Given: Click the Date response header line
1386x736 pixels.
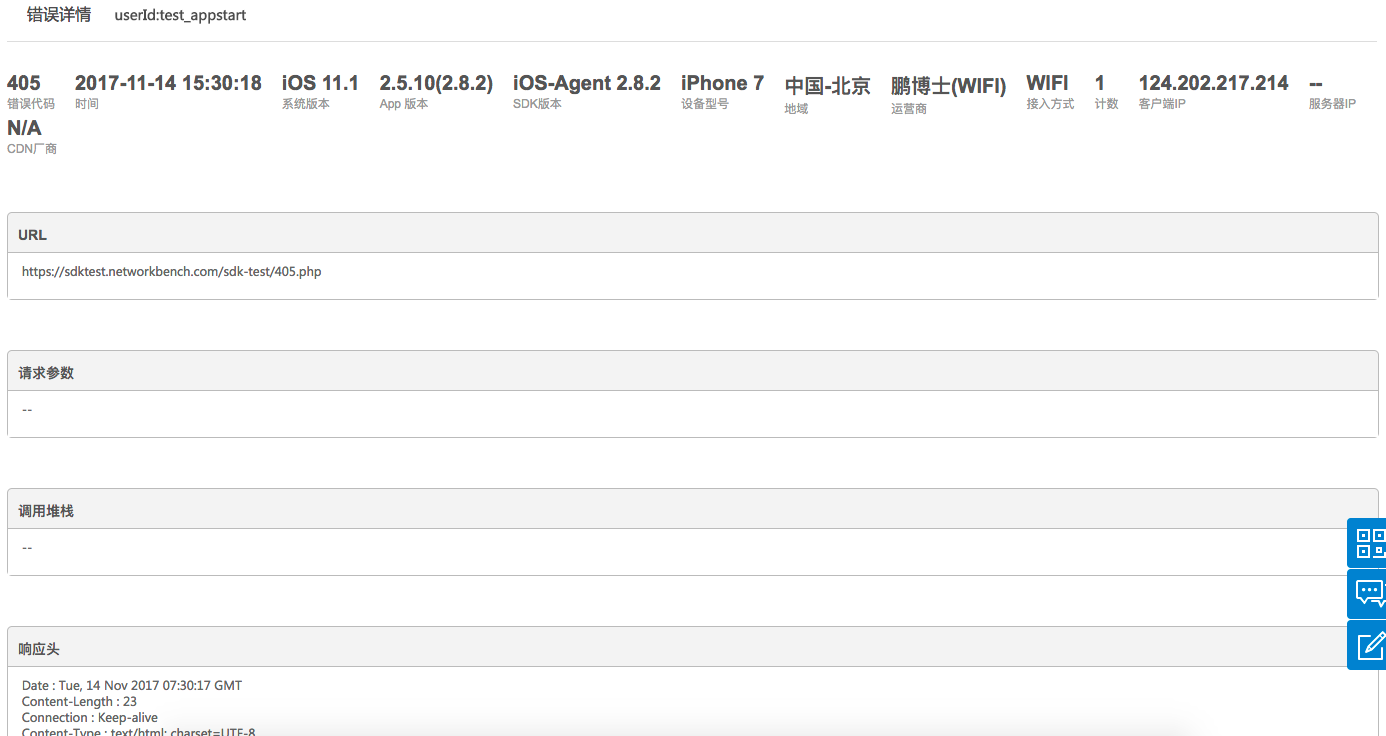Looking at the screenshot, I should 132,686.
